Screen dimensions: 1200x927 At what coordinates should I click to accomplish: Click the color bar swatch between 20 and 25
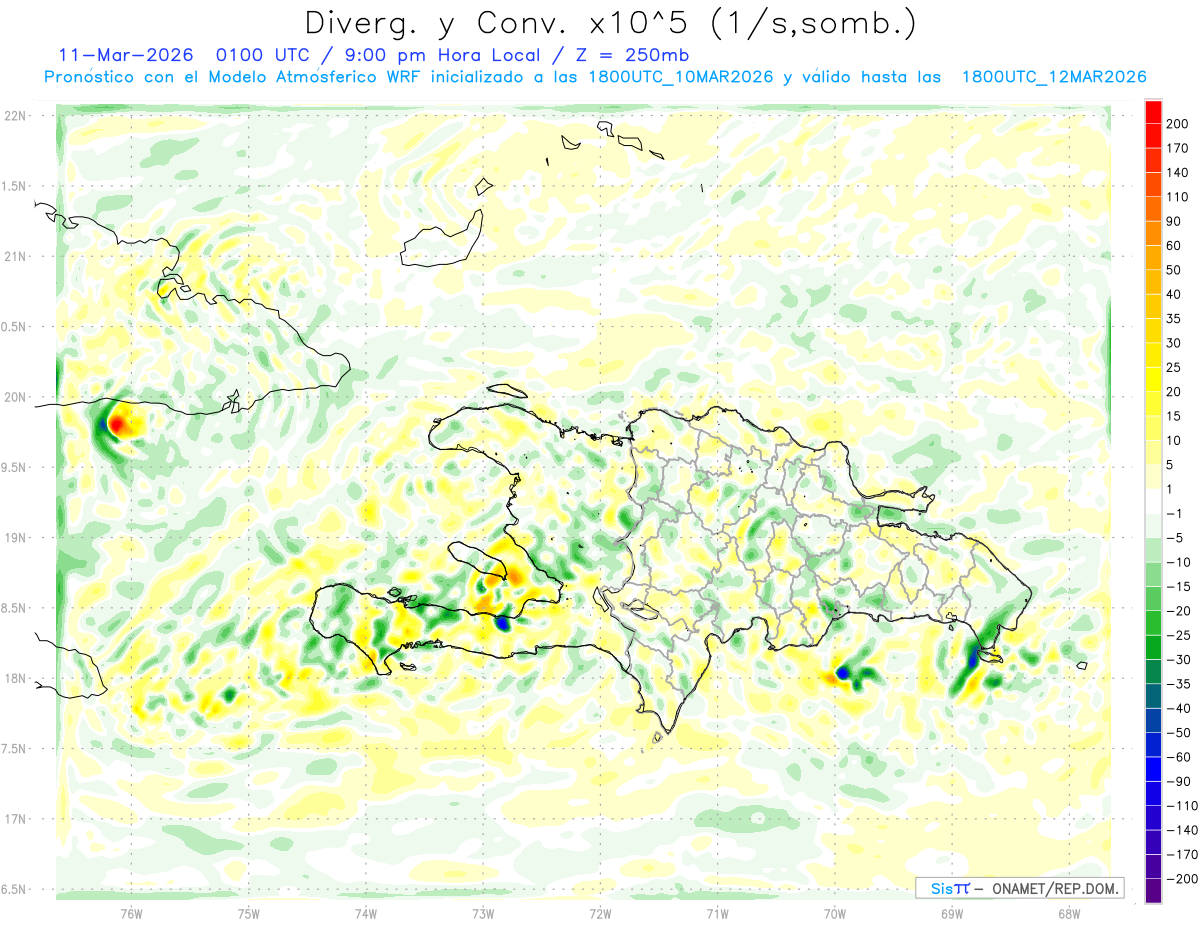click(x=1153, y=380)
